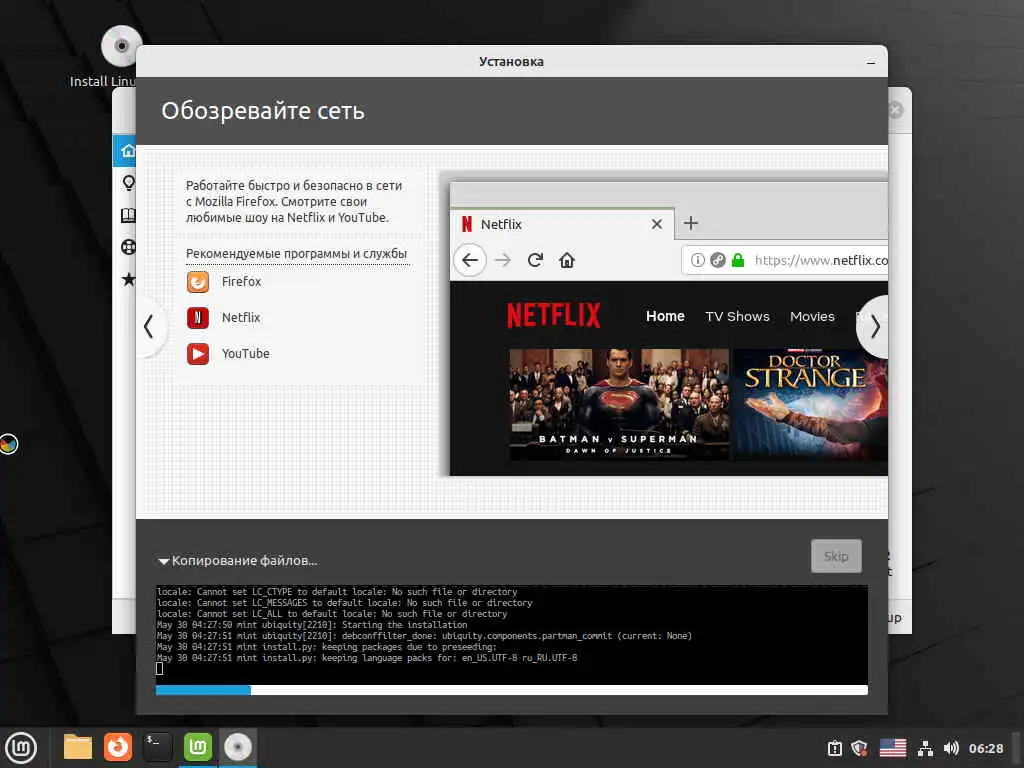Click the circular icon at left screen edge
Viewport: 1024px width, 768px height.
tap(8, 444)
